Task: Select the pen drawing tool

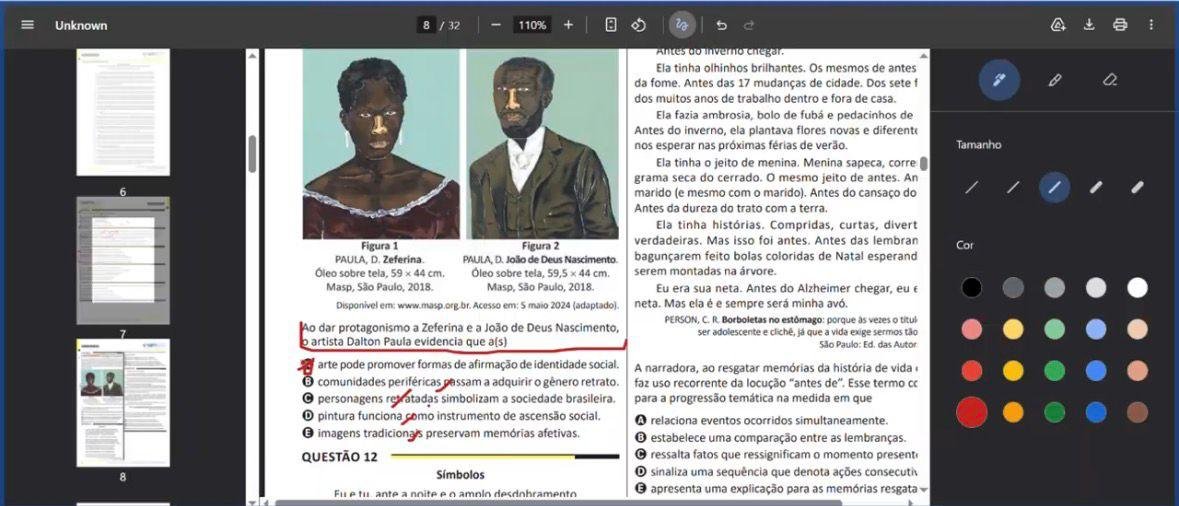Action: [x=998, y=80]
